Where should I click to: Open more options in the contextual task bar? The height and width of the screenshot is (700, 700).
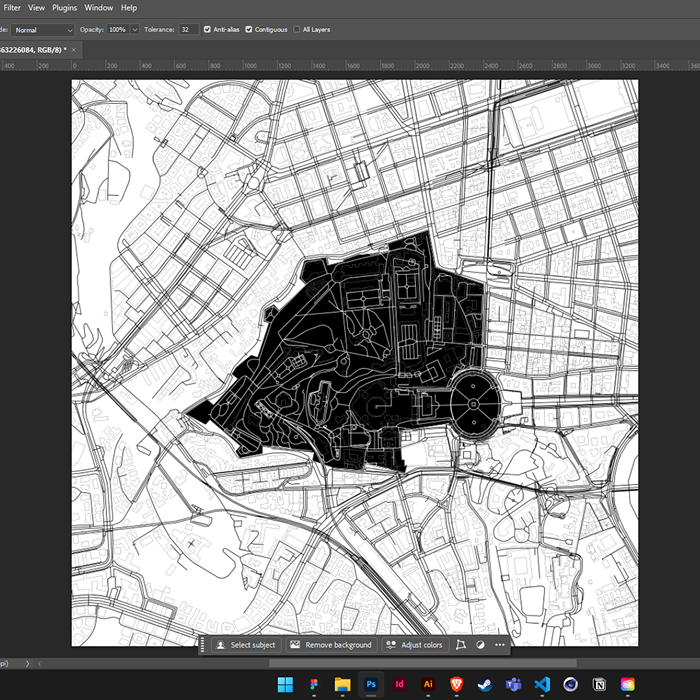pyautogui.click(x=499, y=645)
